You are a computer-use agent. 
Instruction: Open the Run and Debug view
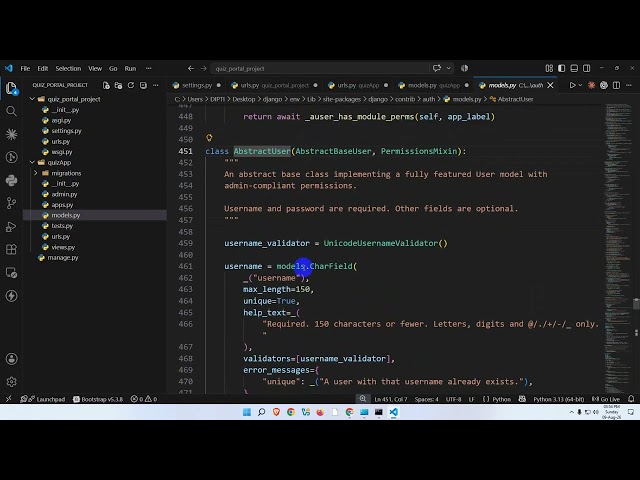coord(11,227)
